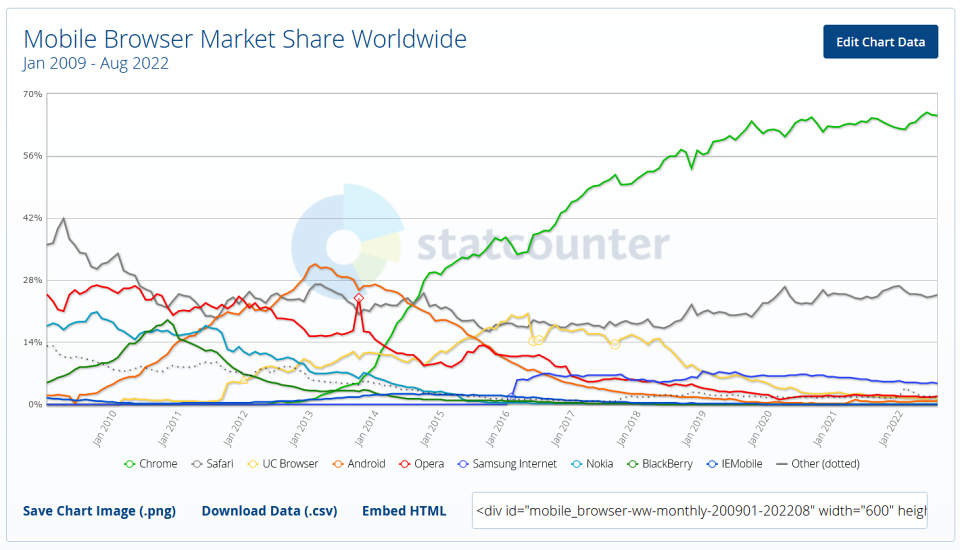
Task: Click the Mobile Browser Market Share Worldwide title
Action: pos(245,39)
